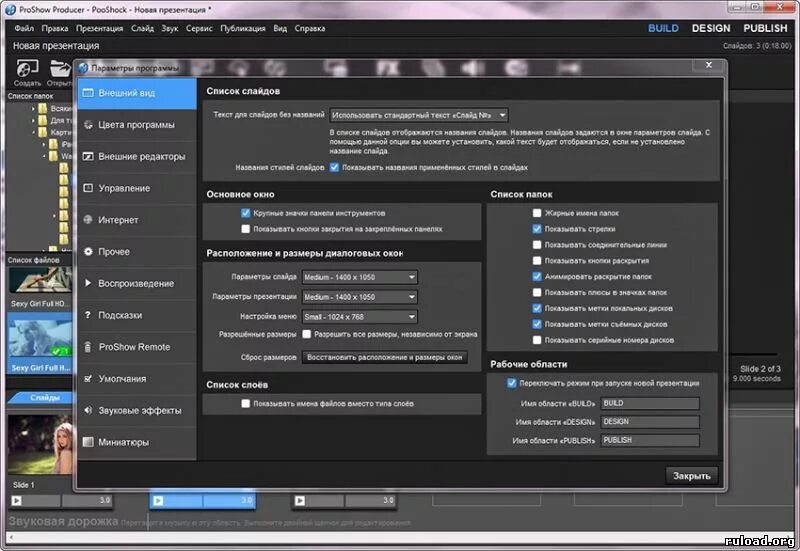800x551 pixels.
Task: Enable Показывать серийные номера дисков
Action: tap(537, 340)
